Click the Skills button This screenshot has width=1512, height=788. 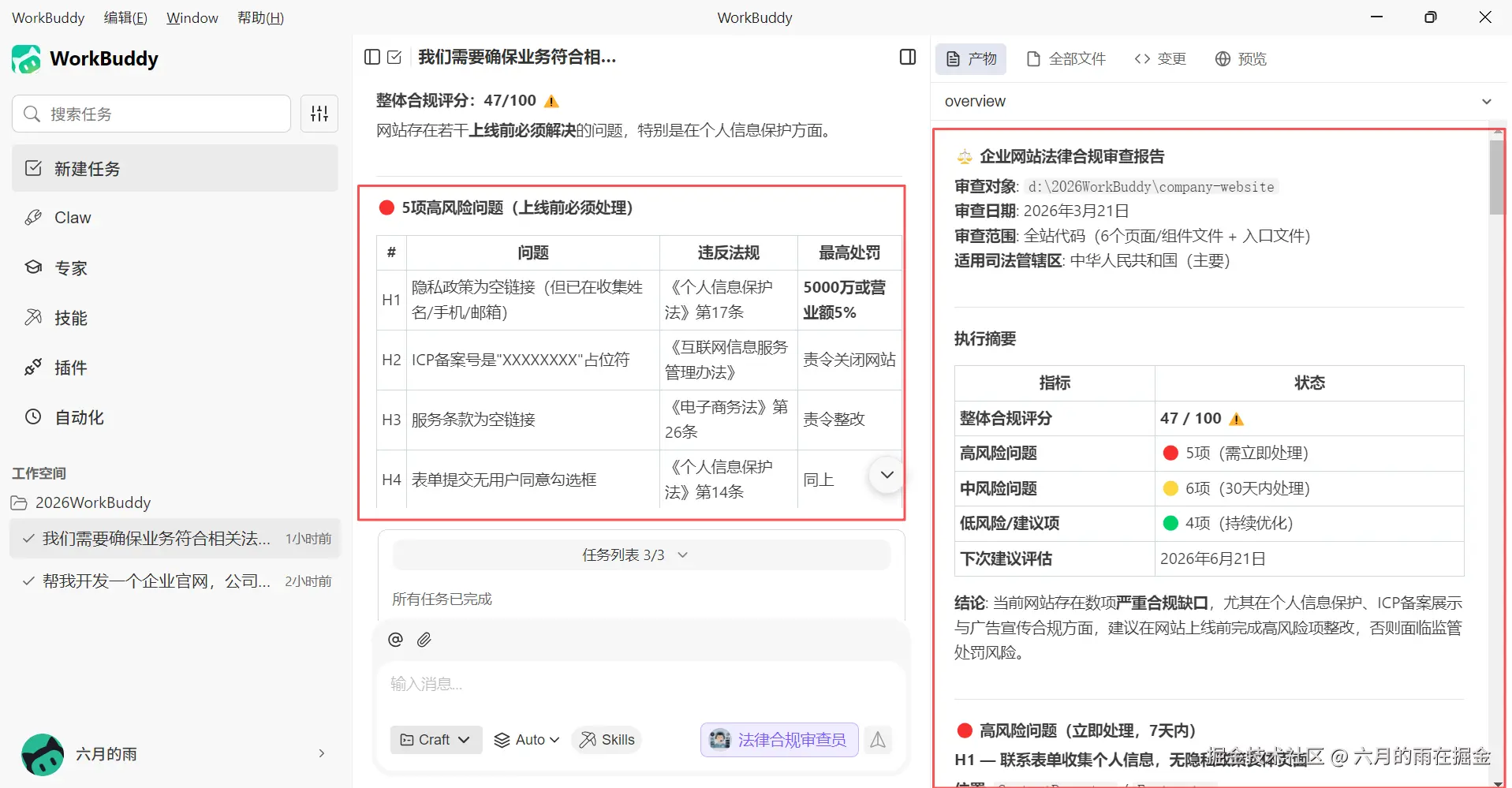point(607,740)
